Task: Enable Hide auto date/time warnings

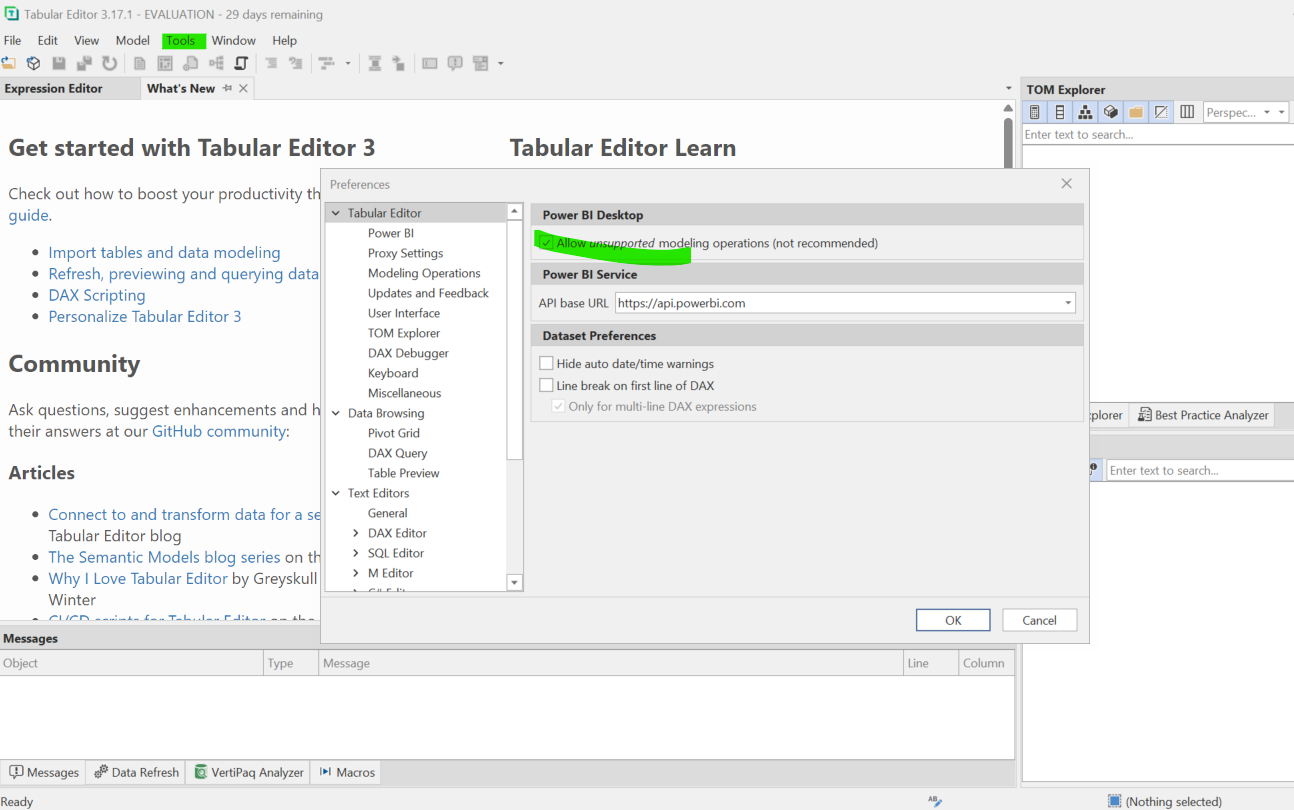Action: point(546,364)
